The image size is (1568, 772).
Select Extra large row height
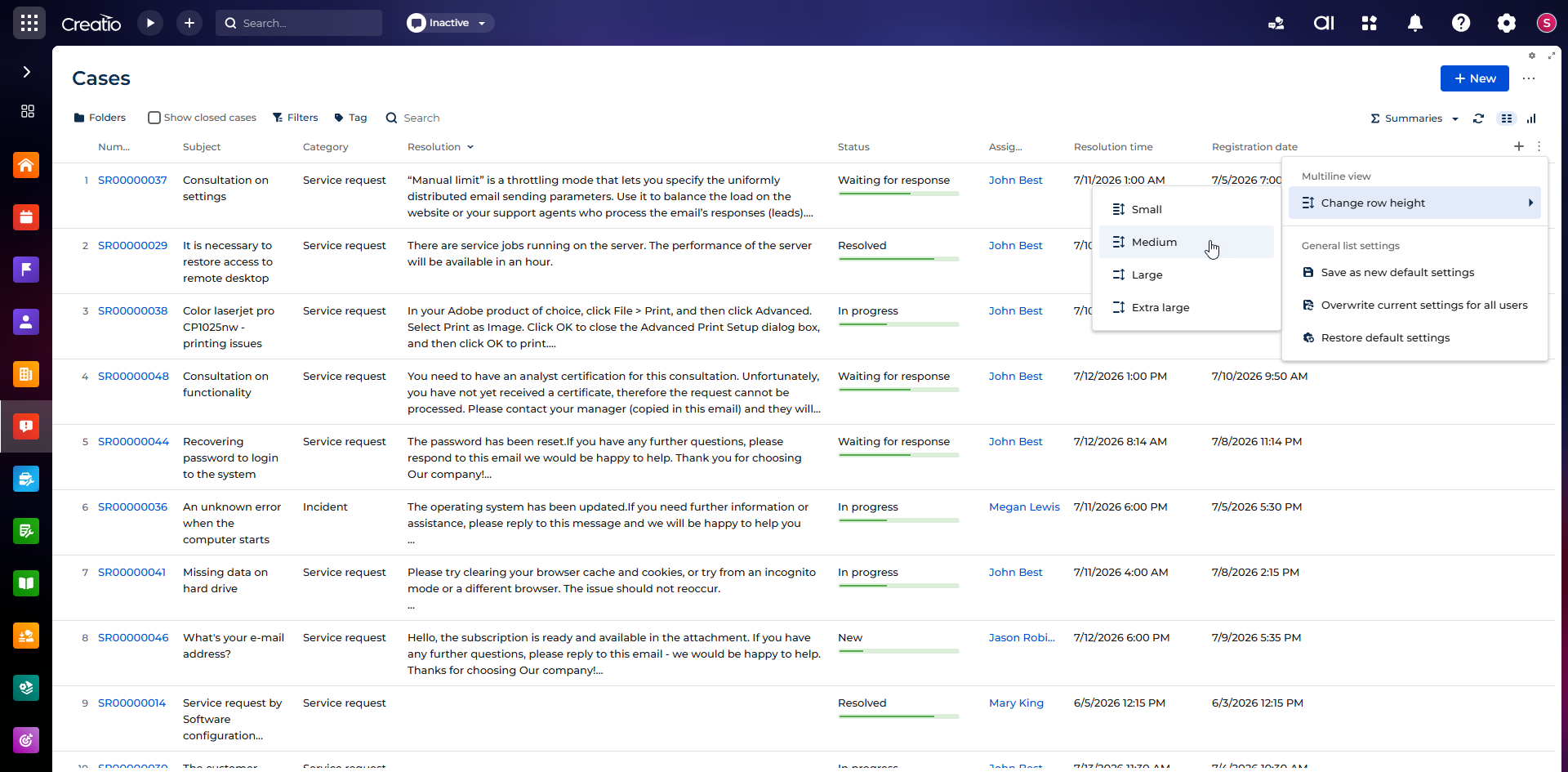(x=1186, y=307)
